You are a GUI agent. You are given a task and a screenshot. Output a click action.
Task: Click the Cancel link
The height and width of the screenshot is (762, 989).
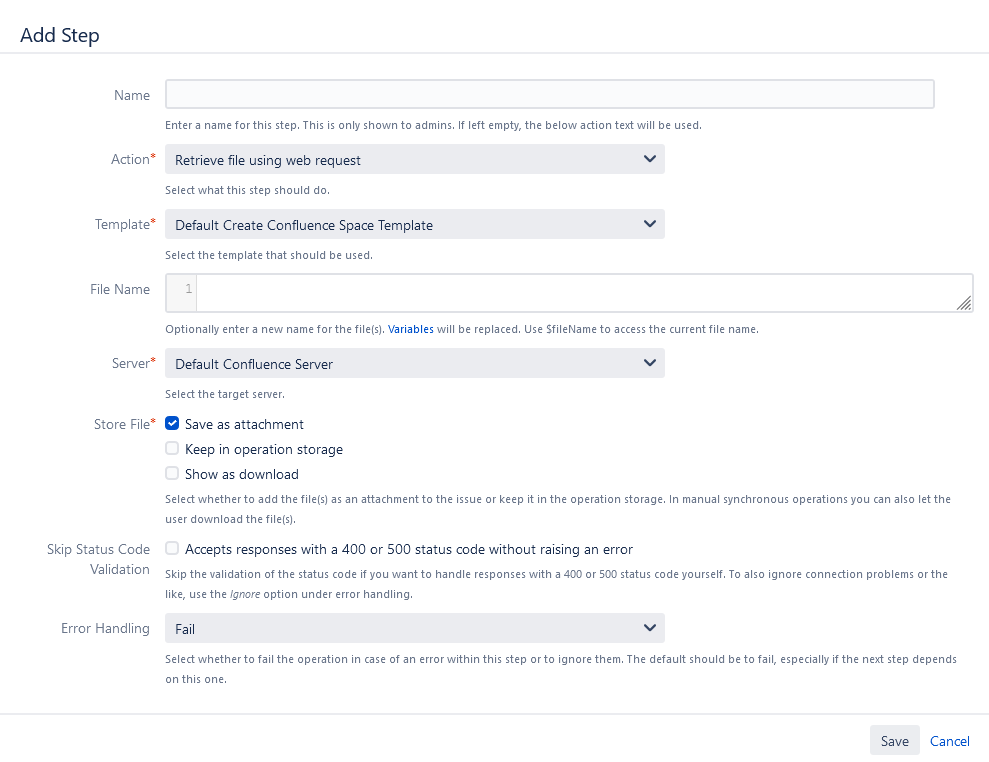coord(949,740)
